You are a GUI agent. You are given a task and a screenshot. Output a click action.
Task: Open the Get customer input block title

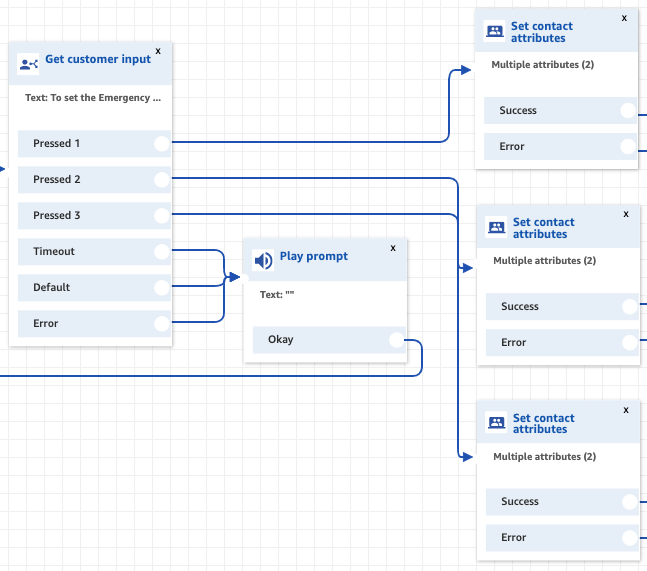click(x=98, y=59)
